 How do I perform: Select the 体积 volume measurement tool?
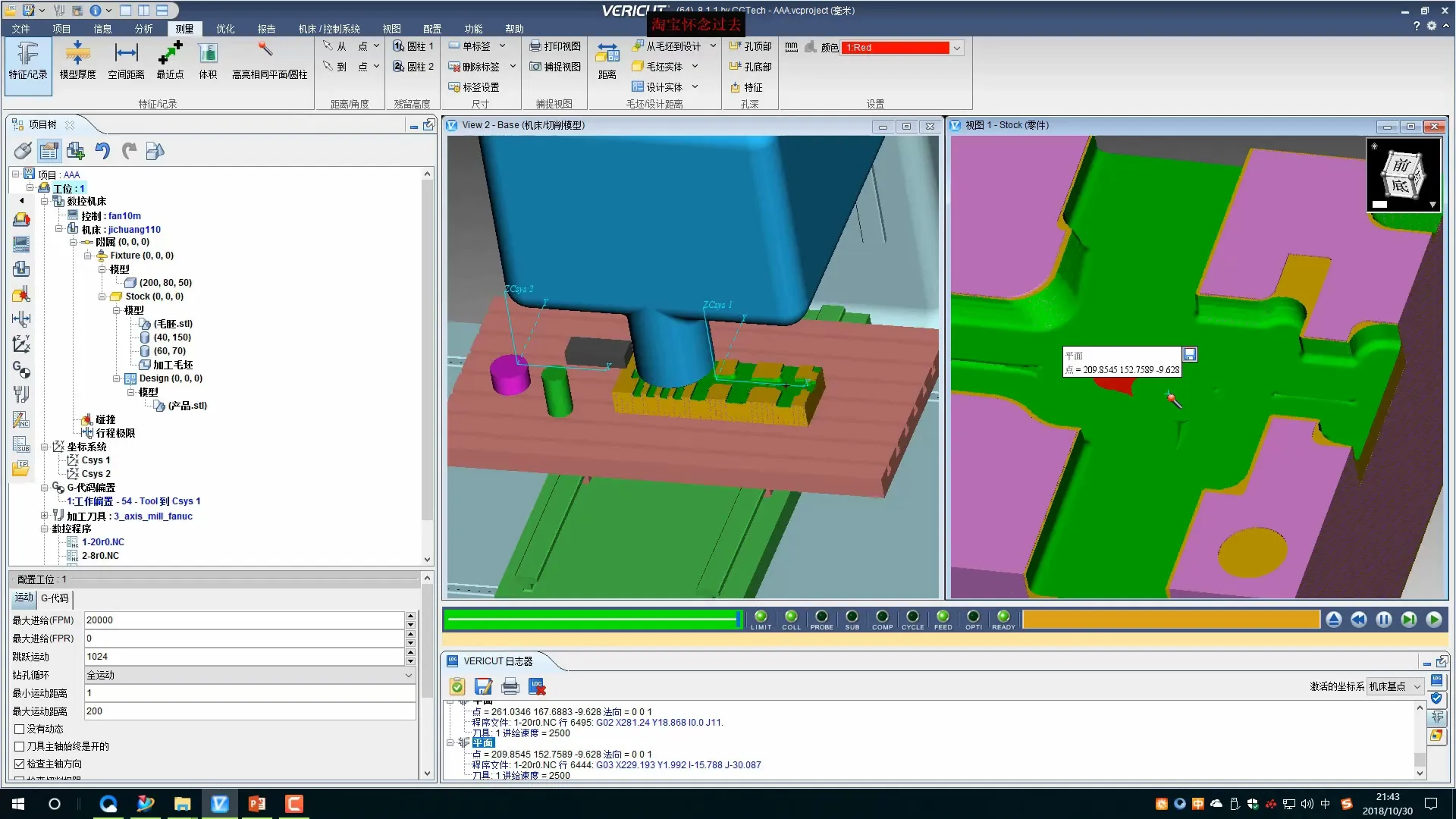(x=208, y=60)
